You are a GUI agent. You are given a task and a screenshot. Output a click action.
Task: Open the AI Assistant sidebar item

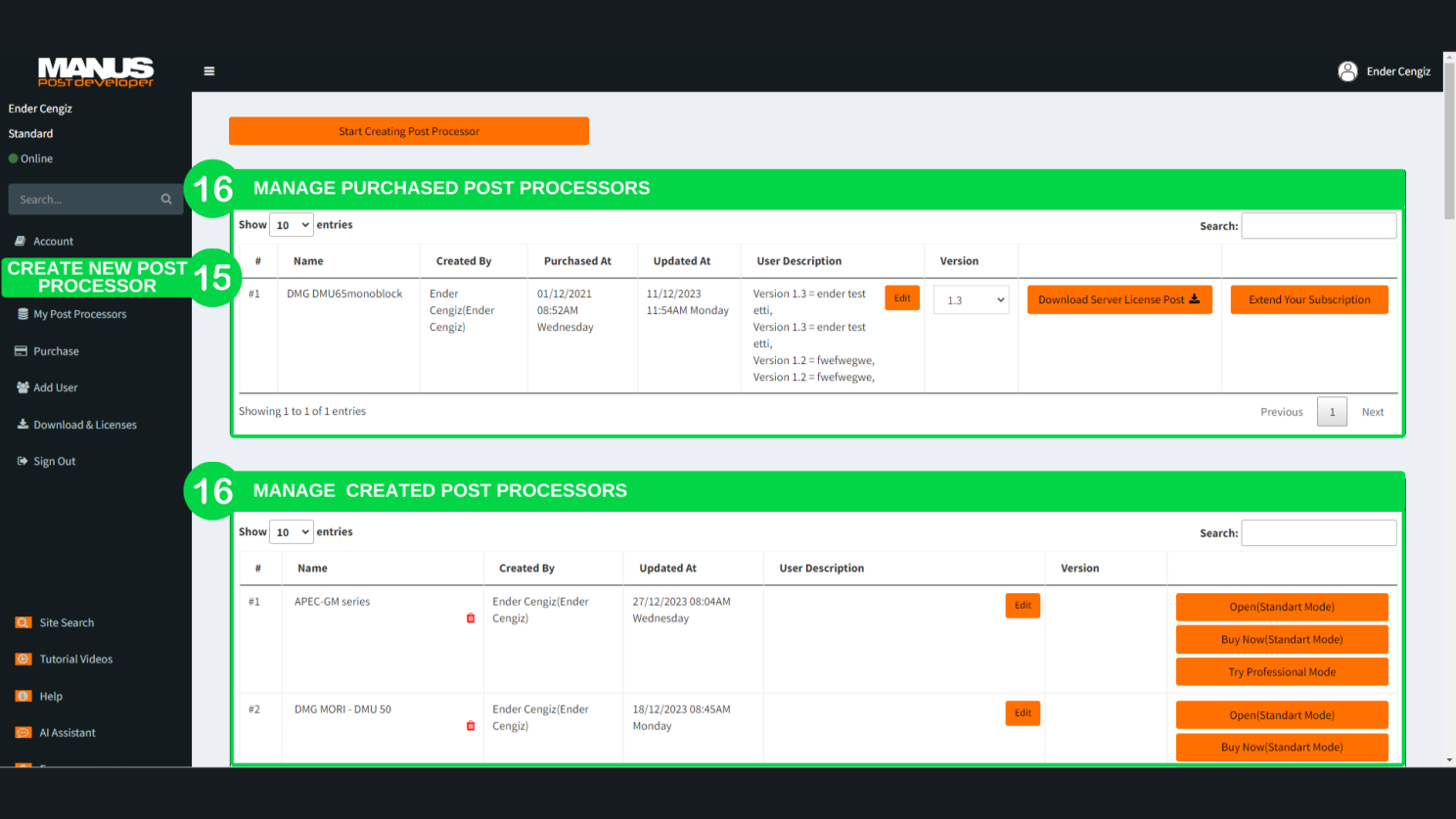67,733
